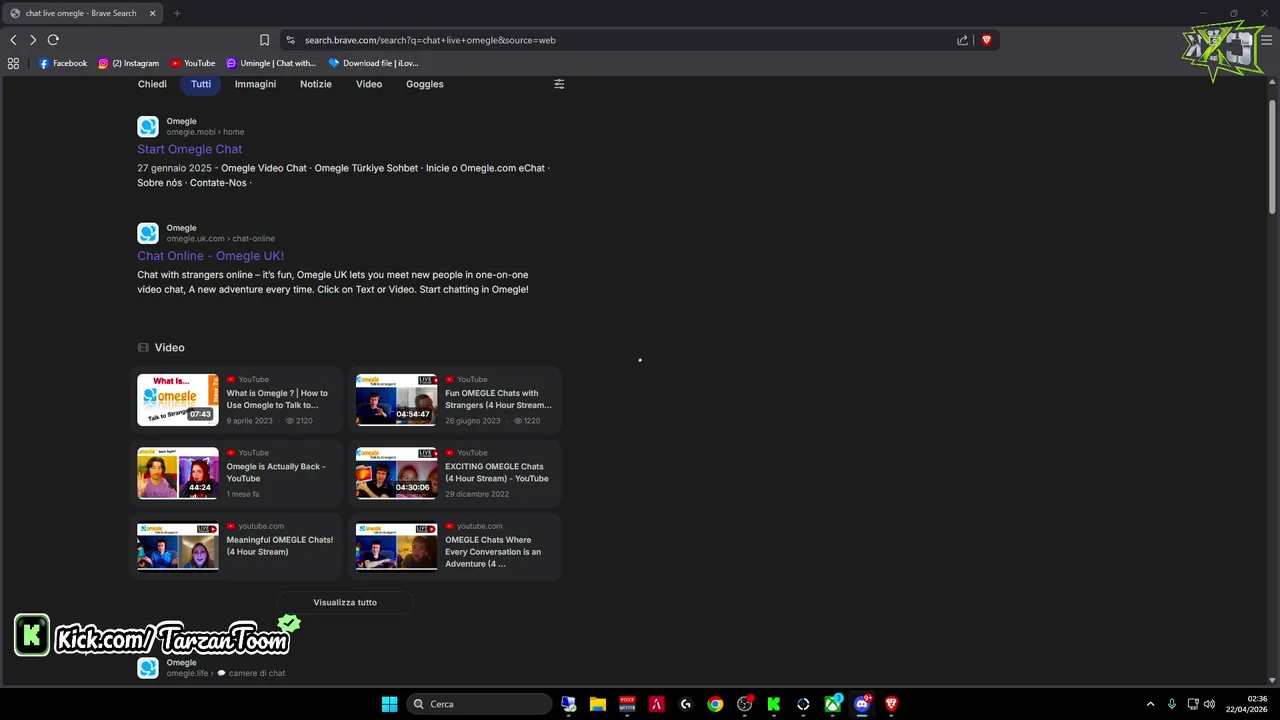Reload the Brave Search page
The height and width of the screenshot is (720, 1280).
pos(53,40)
